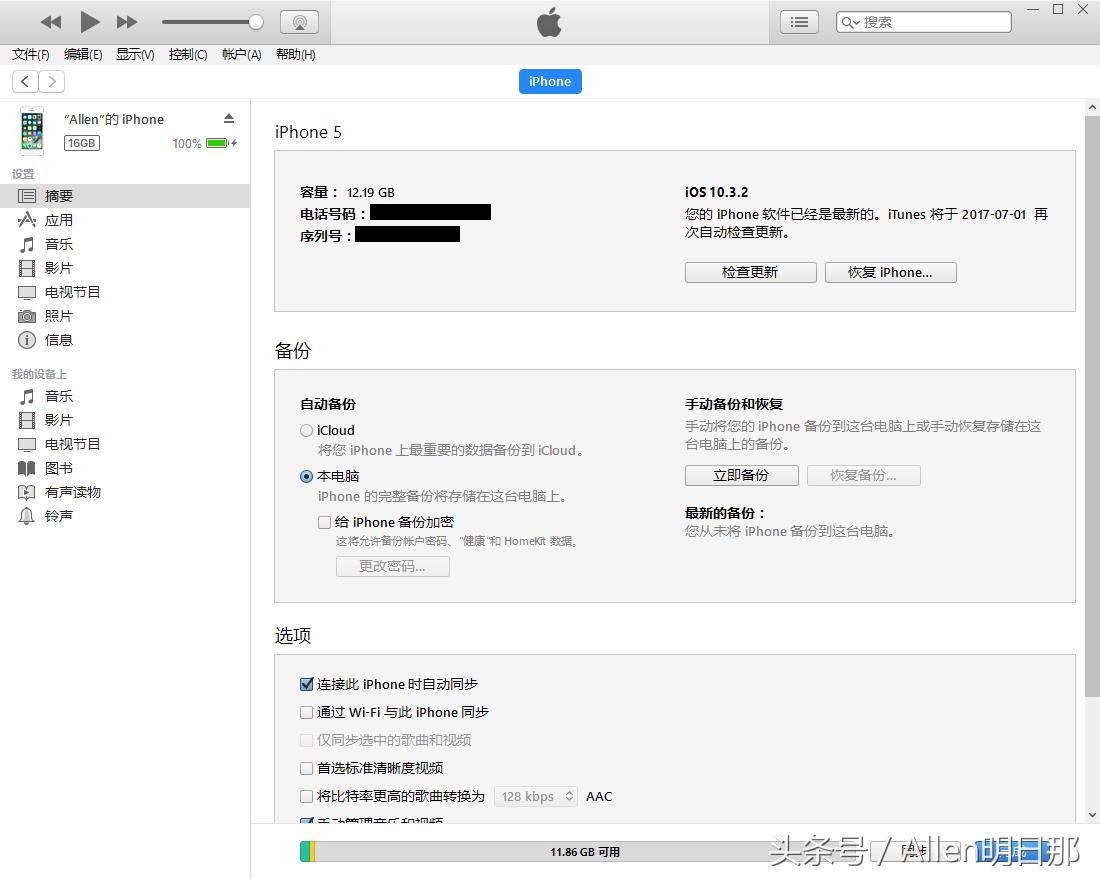1100x879 pixels.
Task: Enable 通过 Wi-Fi 与此 iPhone 同步
Action: tap(306, 712)
